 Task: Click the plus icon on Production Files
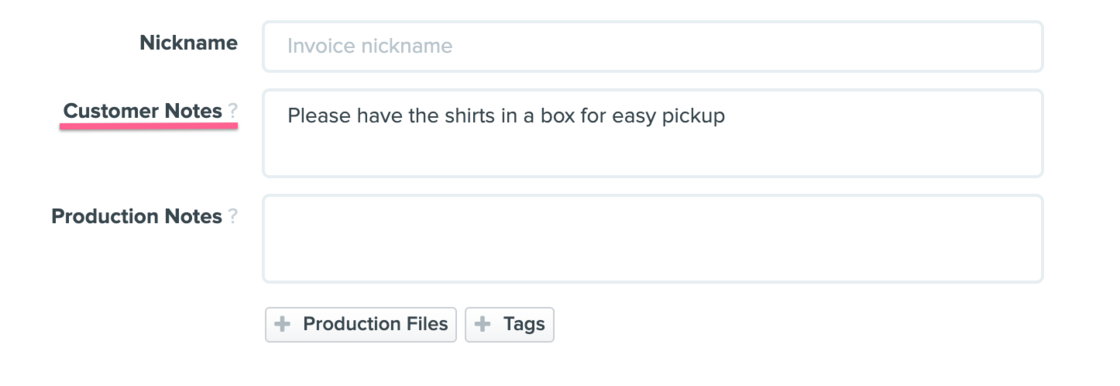[283, 325]
